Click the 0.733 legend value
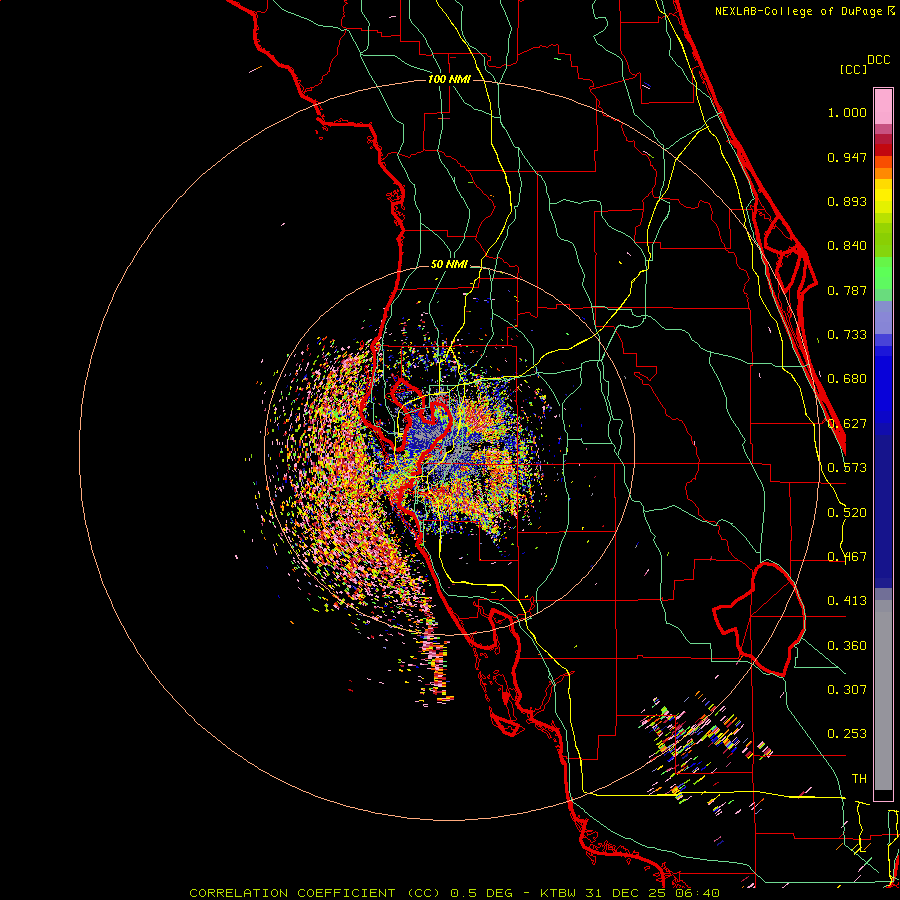The height and width of the screenshot is (900, 900). pos(847,335)
